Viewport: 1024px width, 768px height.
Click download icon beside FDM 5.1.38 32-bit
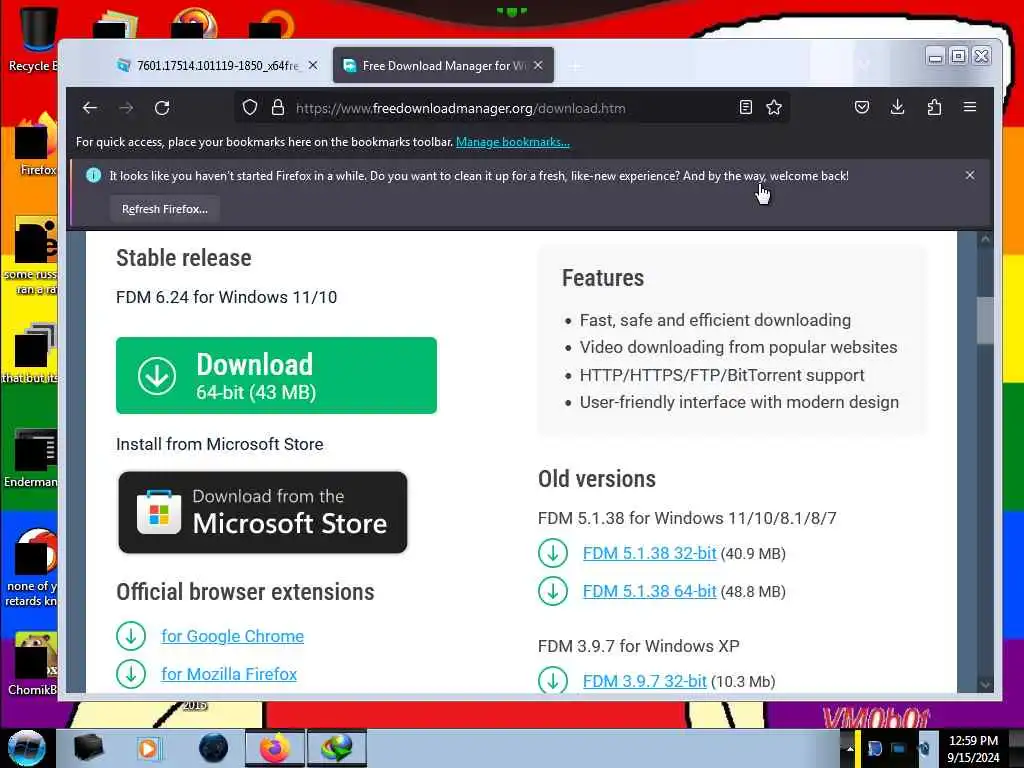tap(553, 553)
